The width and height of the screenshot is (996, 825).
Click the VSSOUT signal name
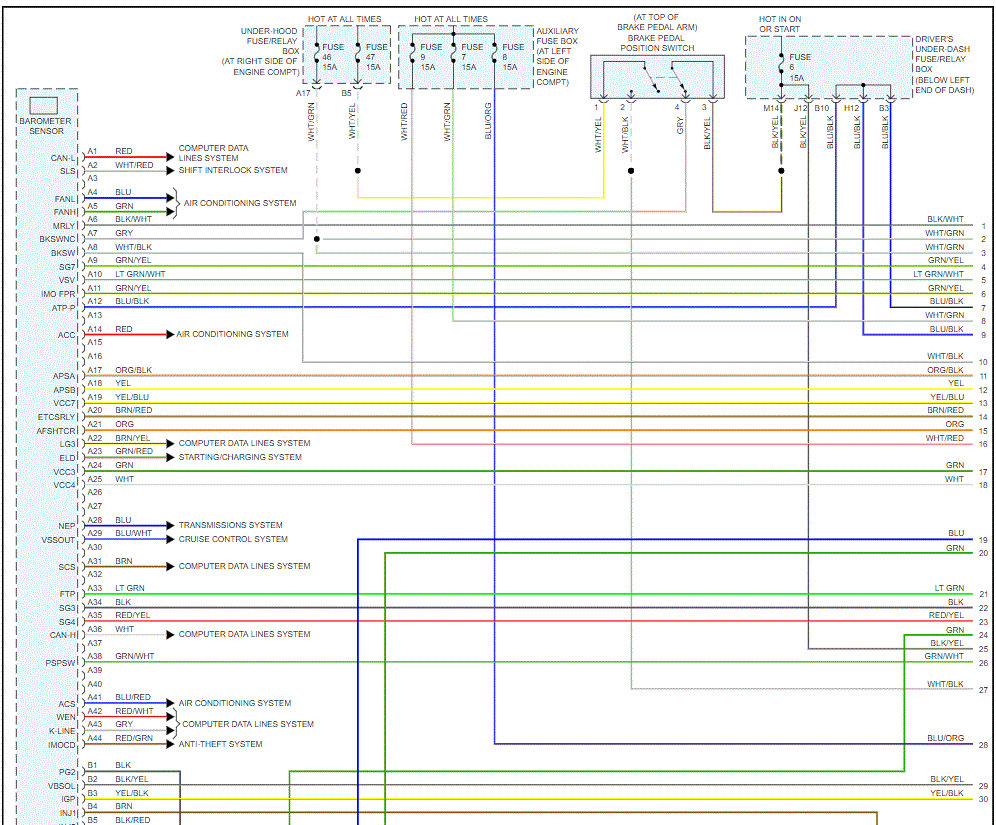point(58,540)
